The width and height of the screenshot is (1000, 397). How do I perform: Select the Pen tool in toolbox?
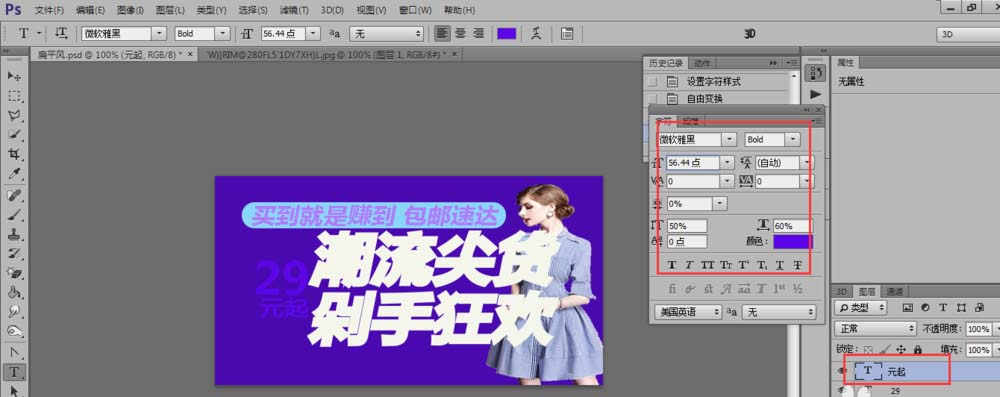click(14, 352)
